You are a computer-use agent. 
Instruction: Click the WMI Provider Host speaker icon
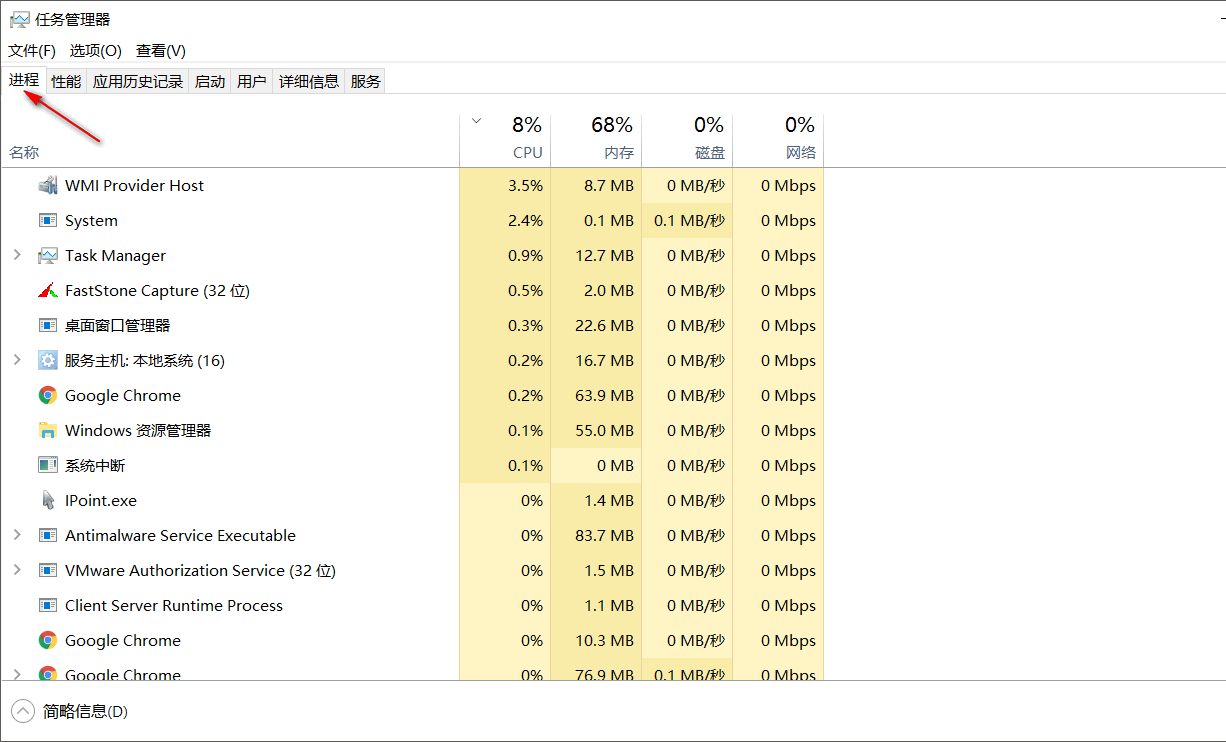47,185
